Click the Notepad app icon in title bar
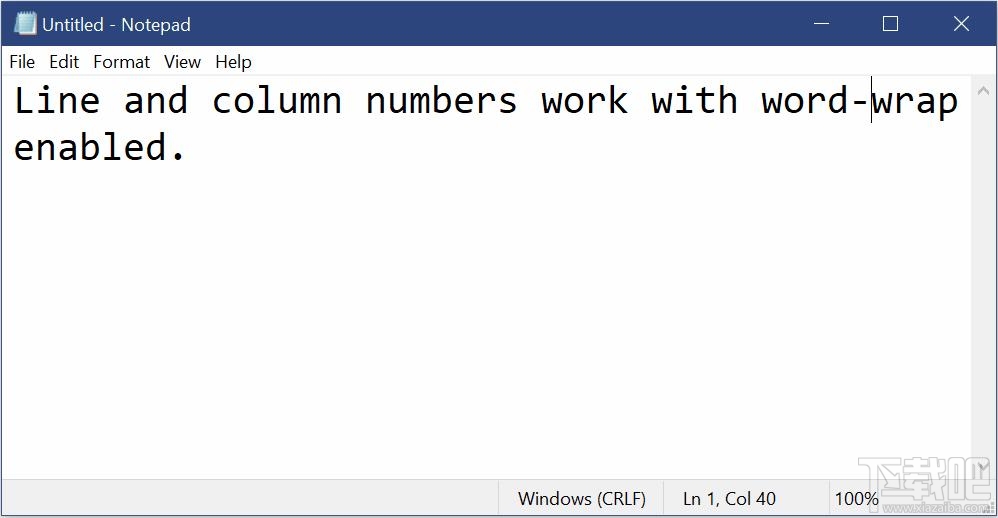The image size is (998, 518). [25, 24]
